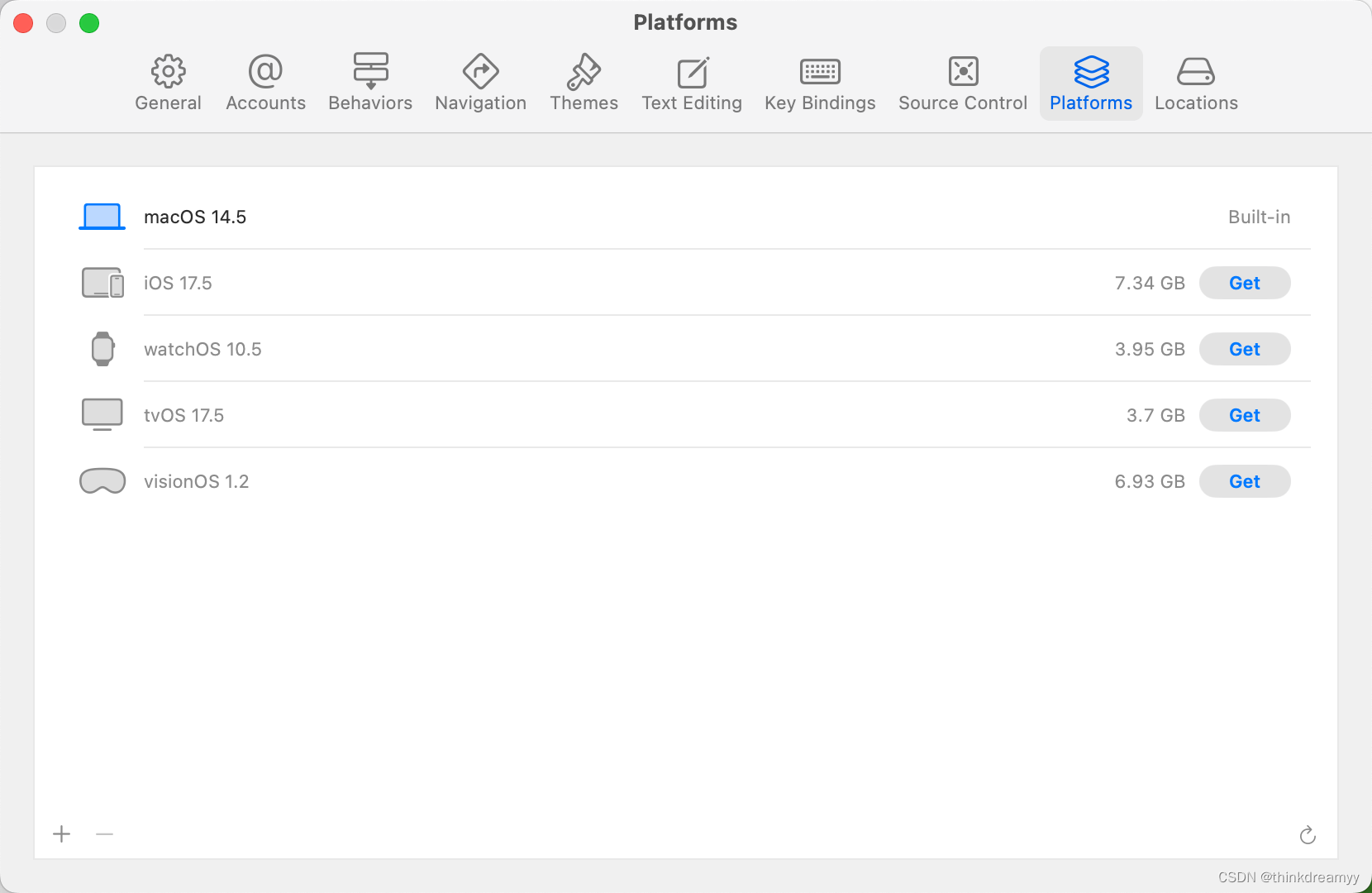Click the watchOS watch icon
1372x893 pixels.
pyautogui.click(x=102, y=349)
